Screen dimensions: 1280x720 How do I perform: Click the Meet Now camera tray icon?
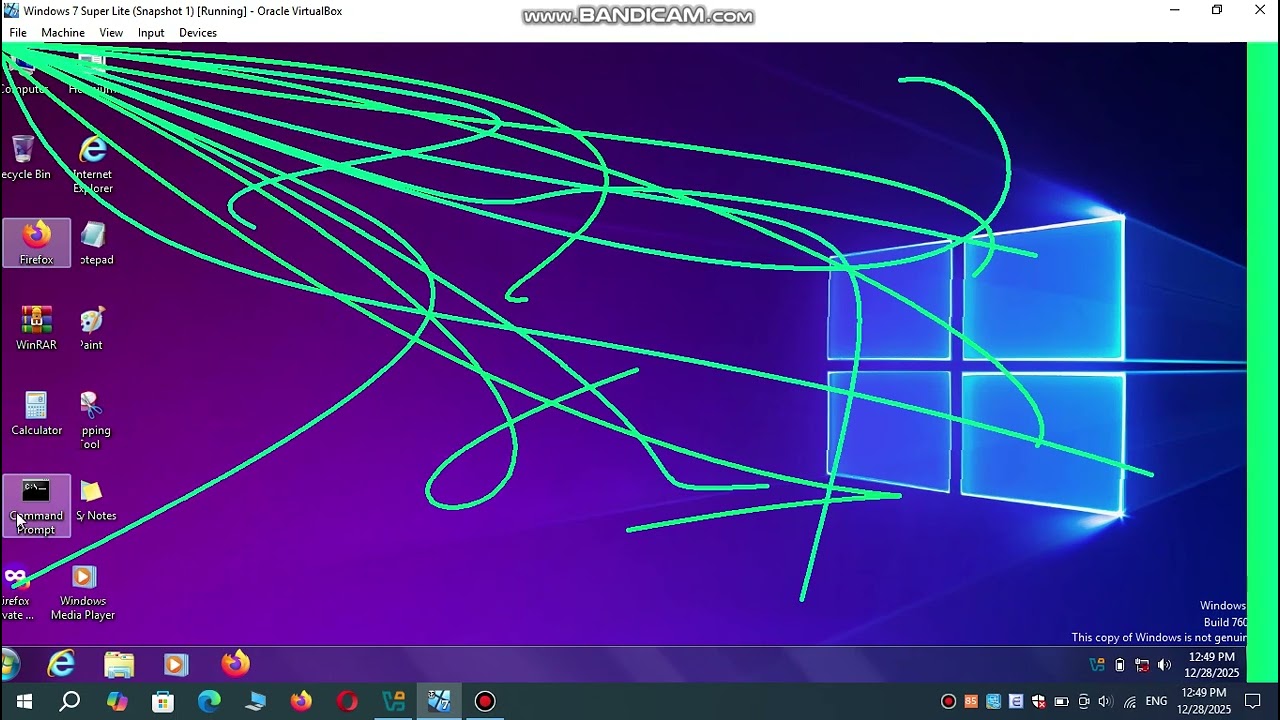click(1083, 701)
